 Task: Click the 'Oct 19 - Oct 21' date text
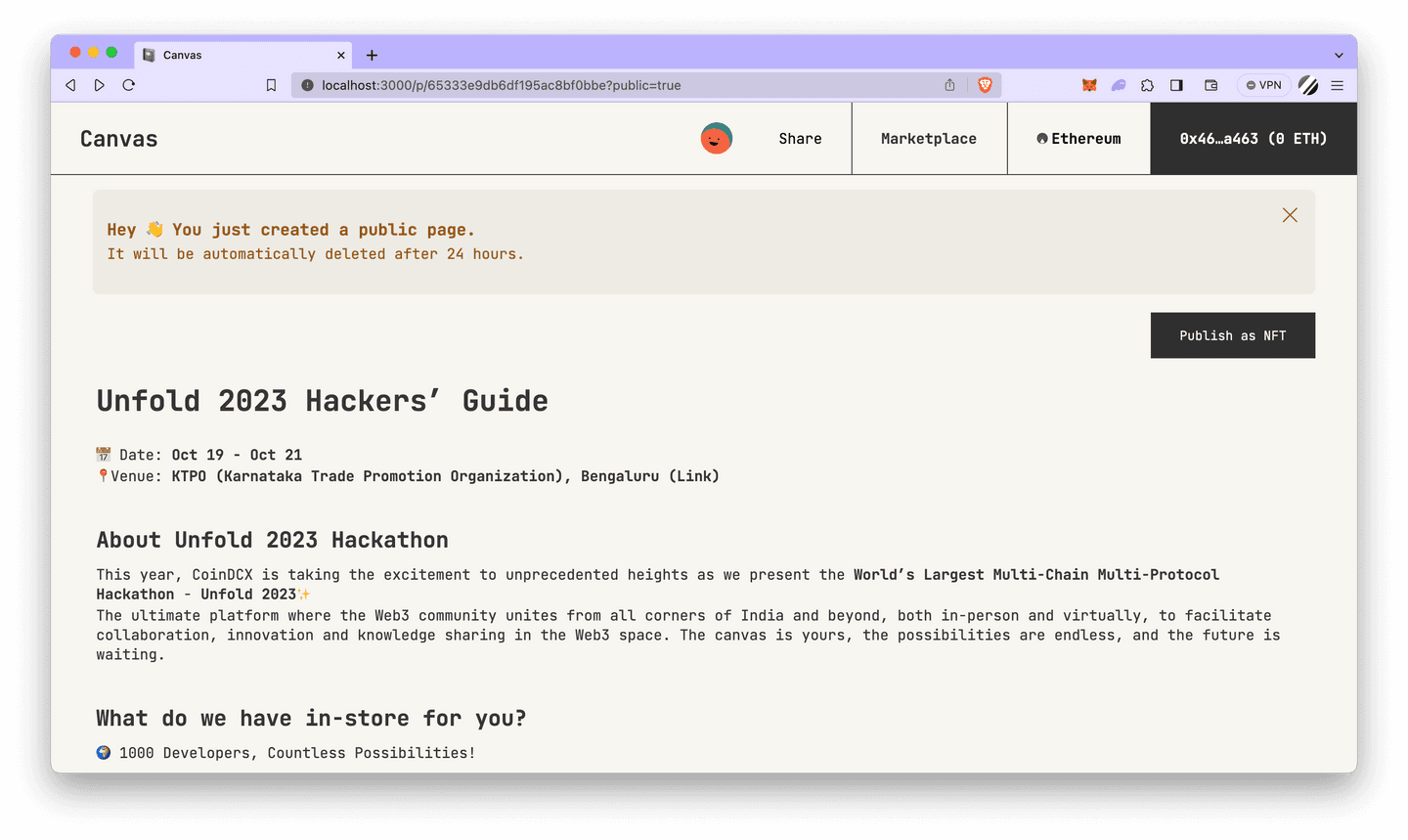[237, 455]
